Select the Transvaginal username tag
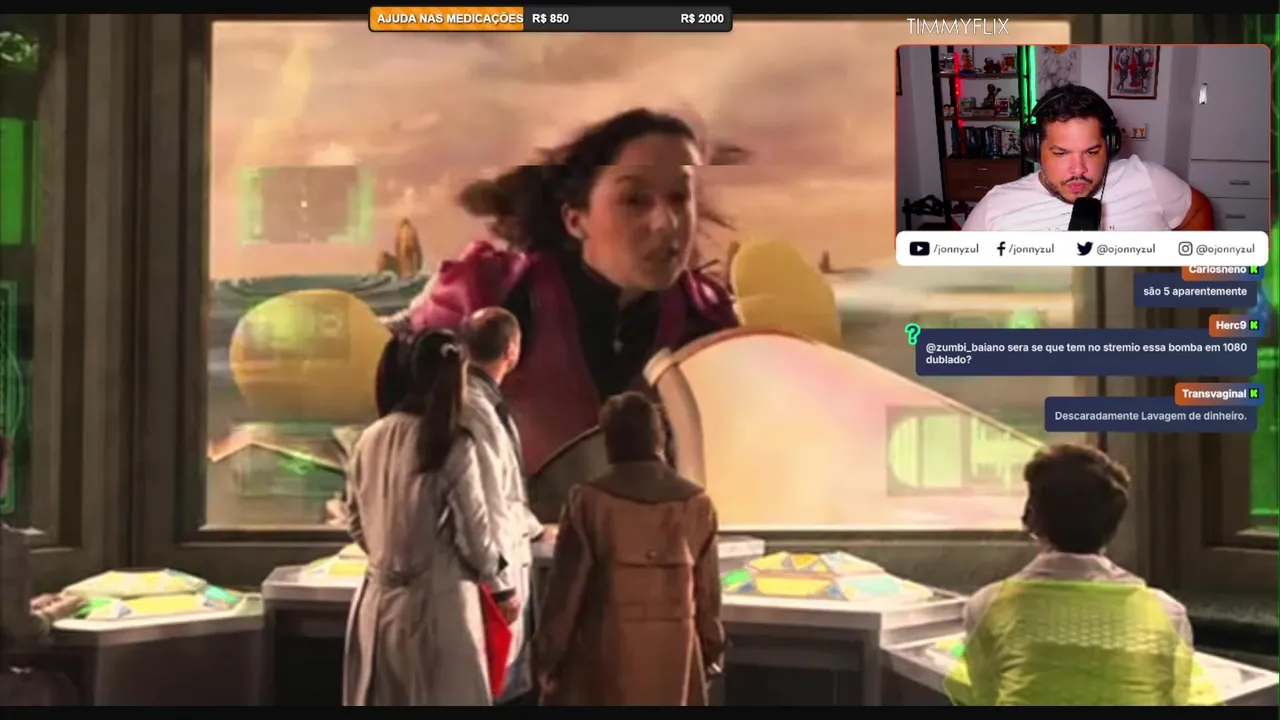Viewport: 1280px width, 720px height. (x=1219, y=394)
